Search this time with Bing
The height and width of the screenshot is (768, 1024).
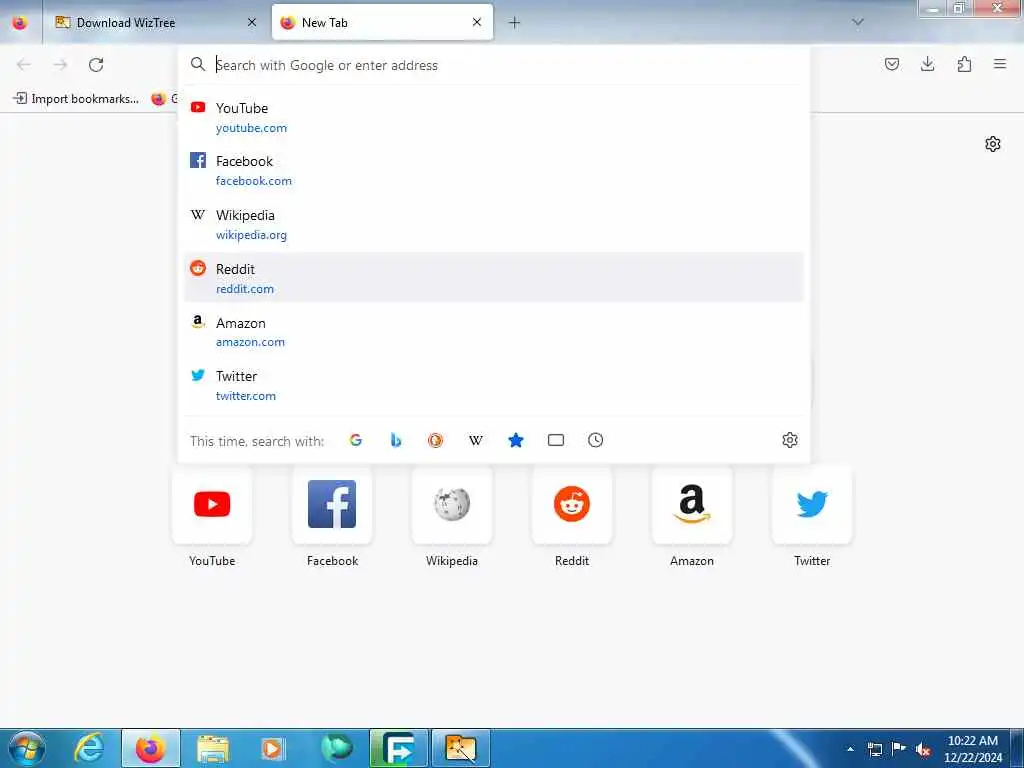pos(396,440)
